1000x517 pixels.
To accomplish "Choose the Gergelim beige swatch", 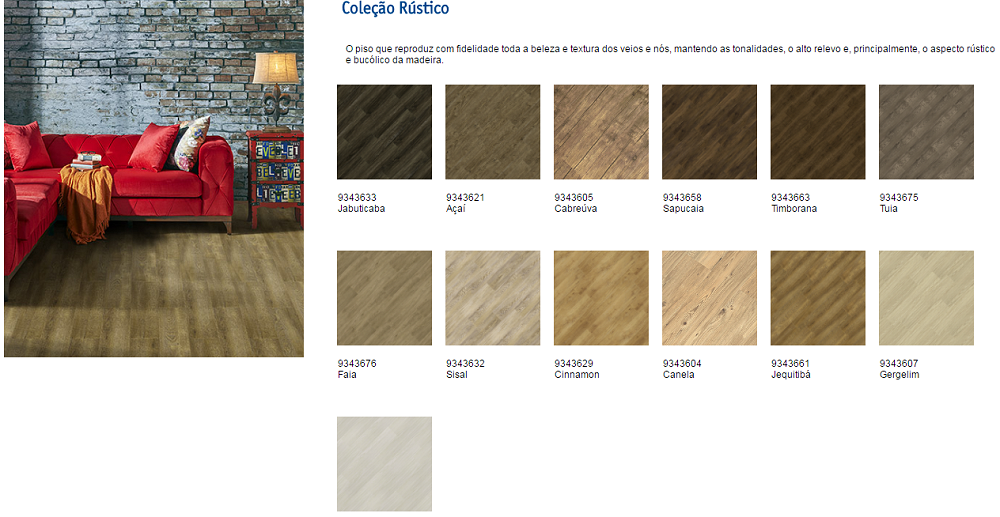I will coord(926,298).
